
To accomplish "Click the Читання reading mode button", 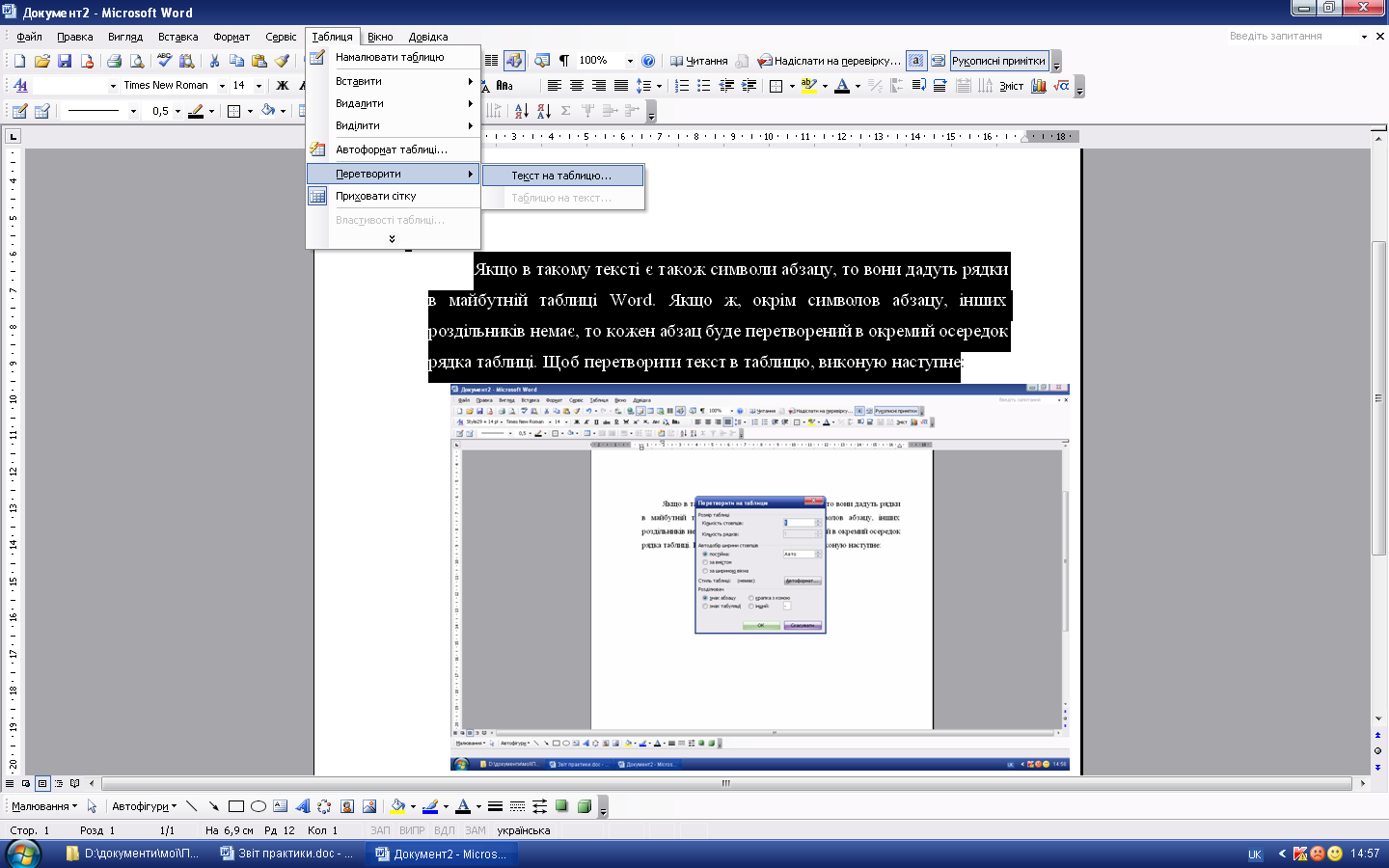I will (x=698, y=61).
